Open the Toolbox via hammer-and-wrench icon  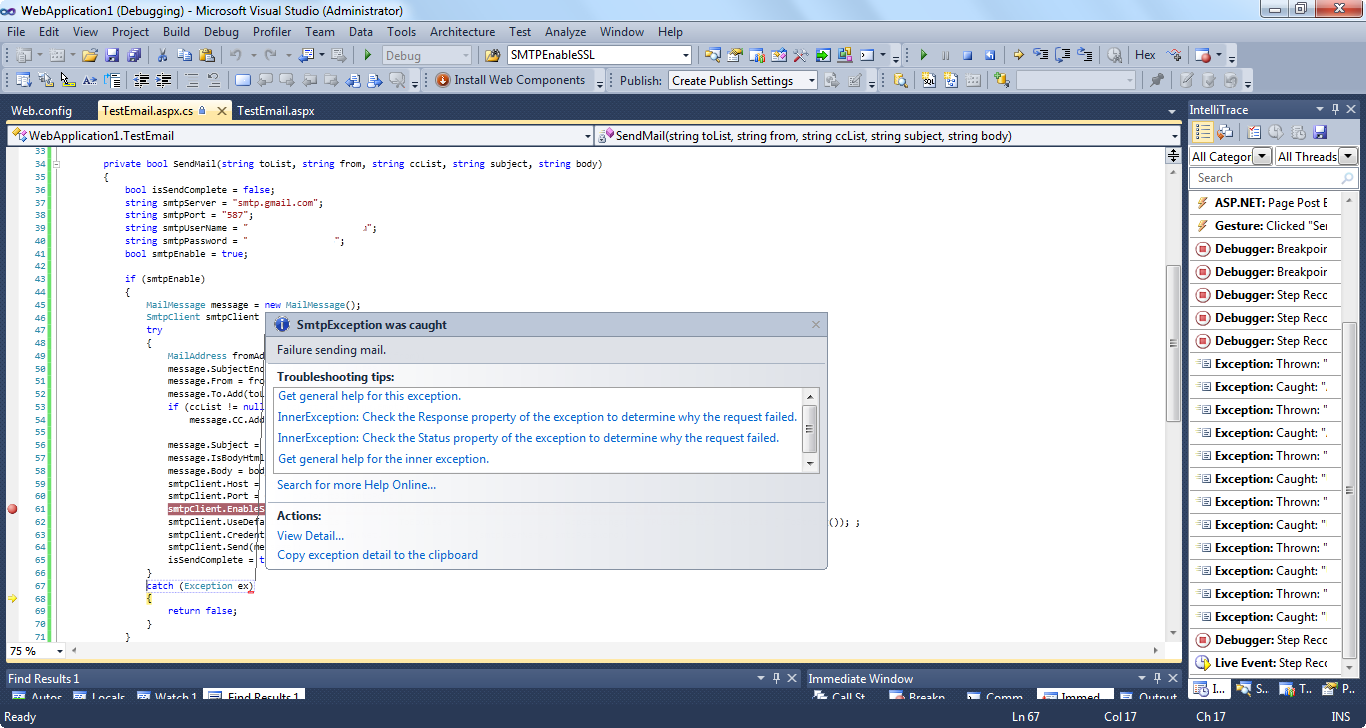pyautogui.click(x=800, y=55)
